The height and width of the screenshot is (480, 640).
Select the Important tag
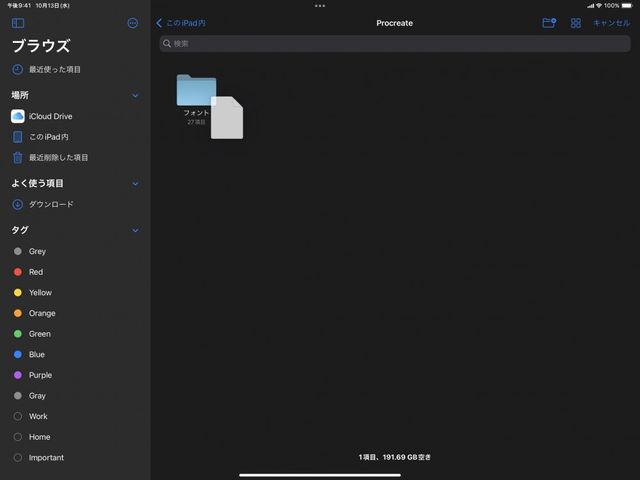tap(39, 458)
